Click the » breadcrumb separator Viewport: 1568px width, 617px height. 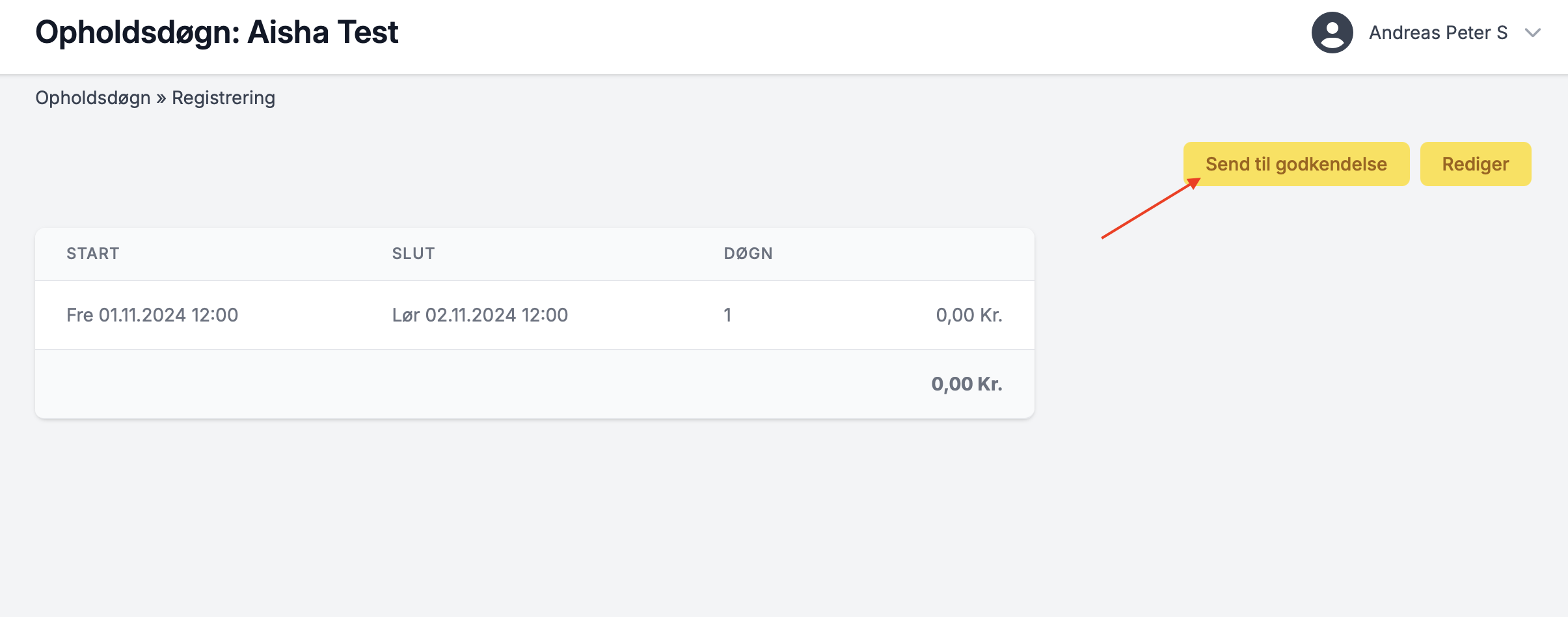161,98
